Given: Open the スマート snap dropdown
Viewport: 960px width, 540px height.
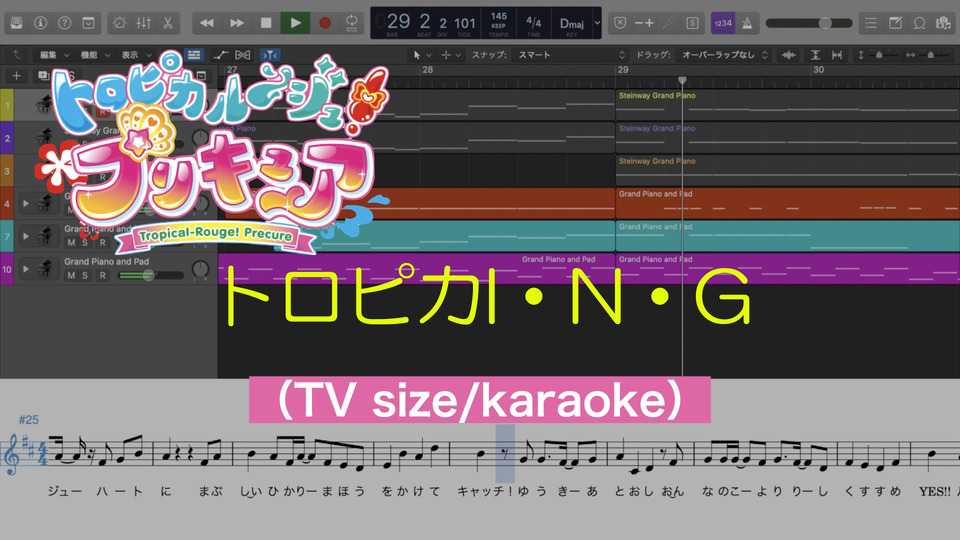Looking at the screenshot, I should (571, 55).
